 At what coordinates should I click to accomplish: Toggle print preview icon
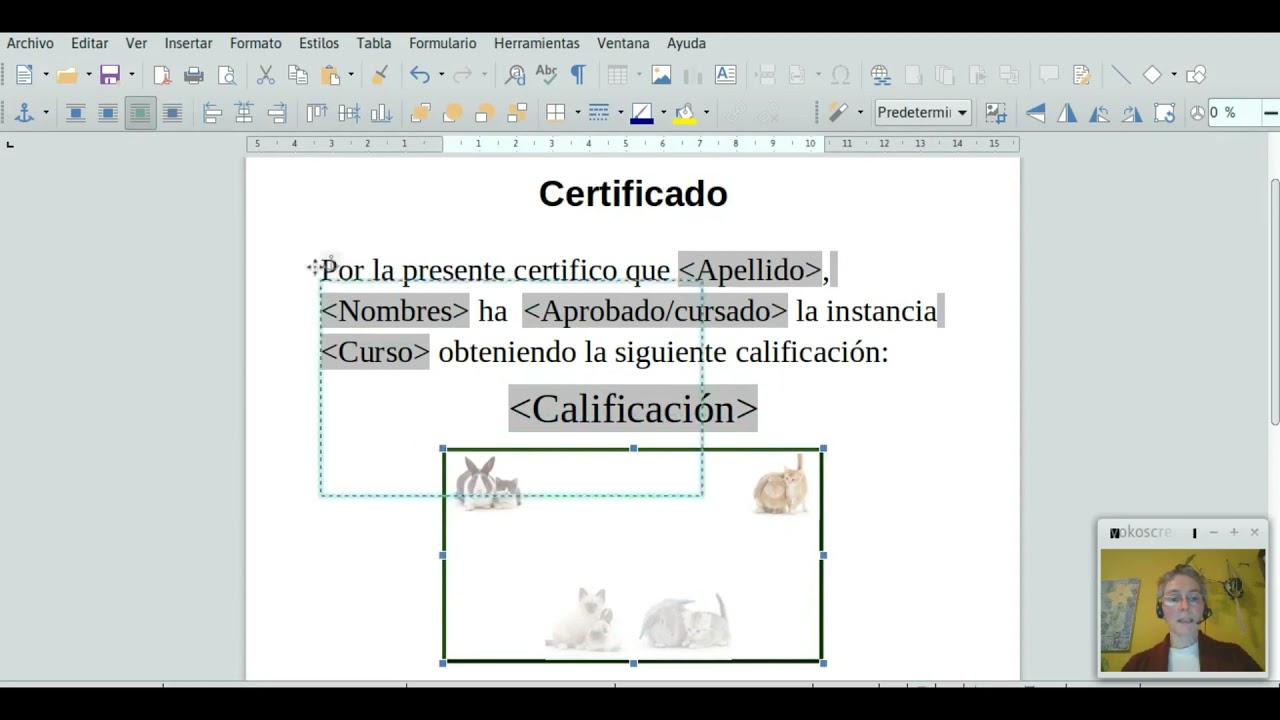227,75
